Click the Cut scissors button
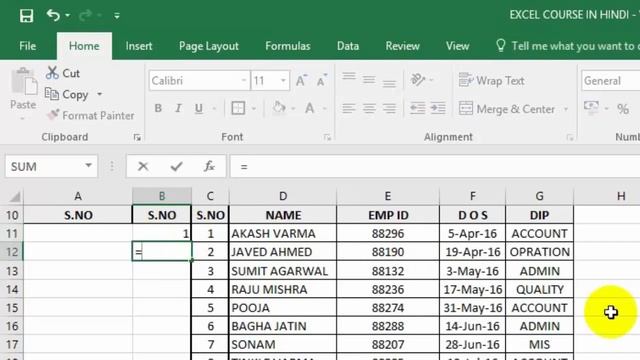The height and width of the screenshot is (360, 640). click(x=63, y=73)
